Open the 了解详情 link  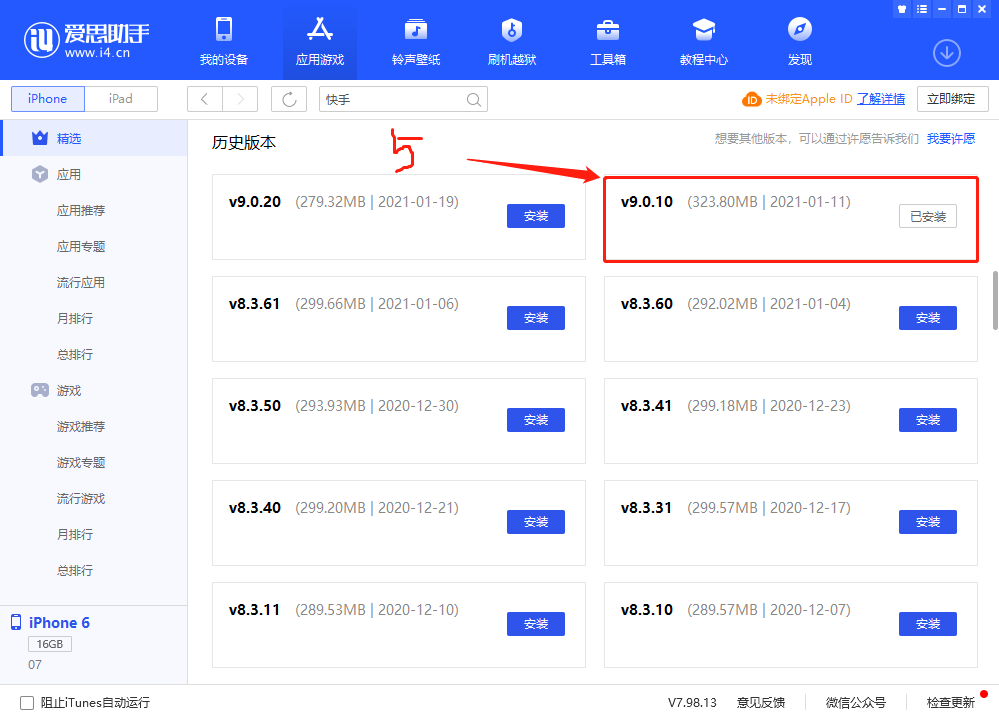pos(881,99)
